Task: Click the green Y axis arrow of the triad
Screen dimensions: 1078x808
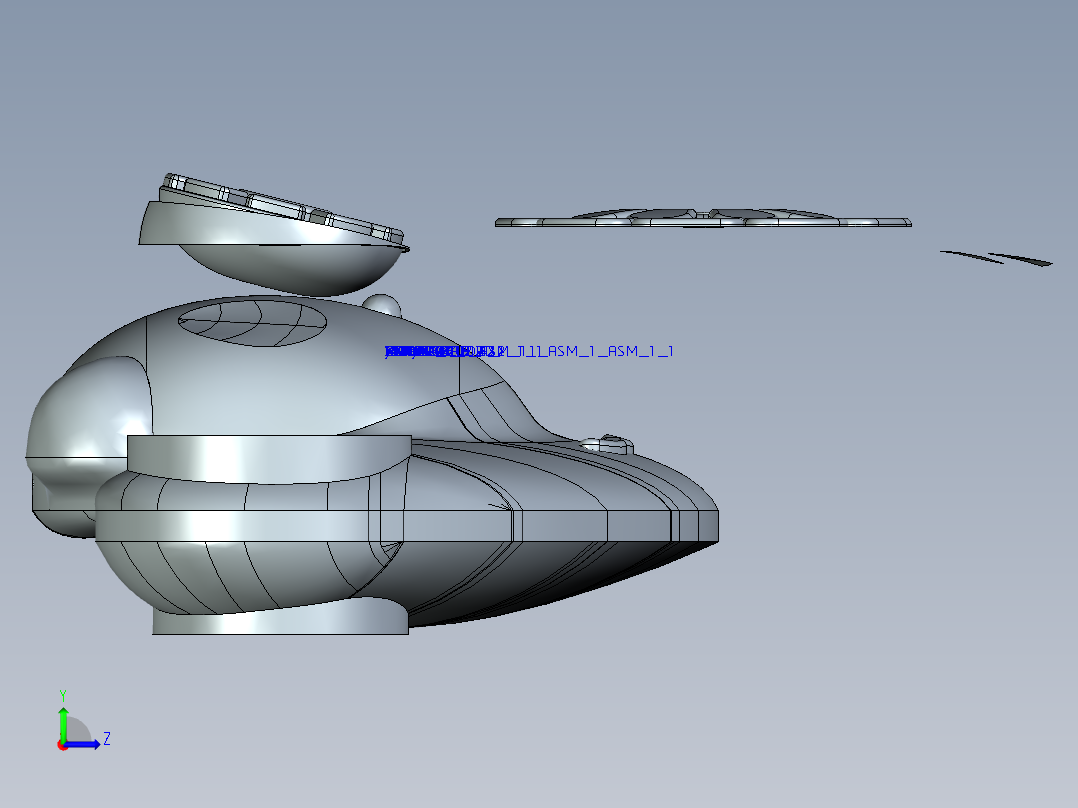Action: (x=63, y=724)
